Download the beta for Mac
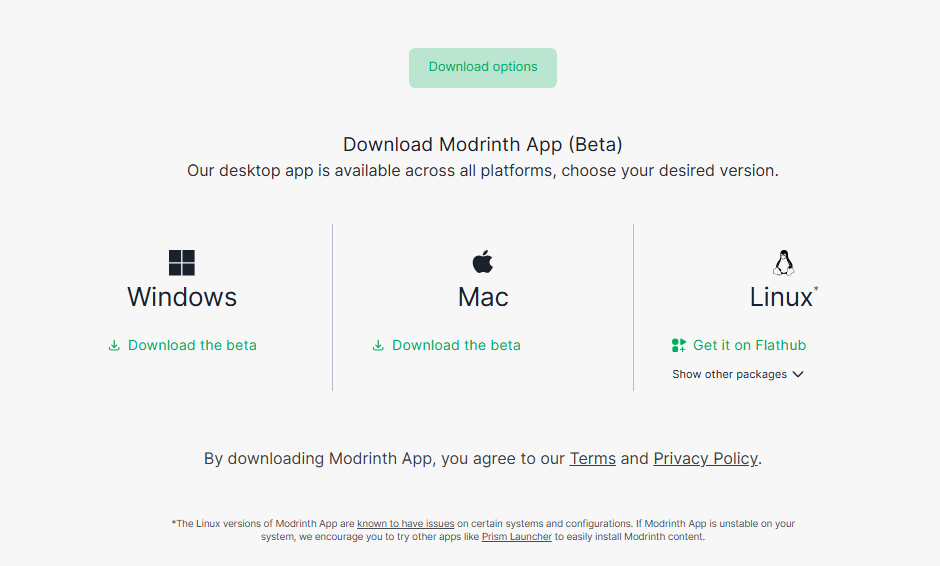The height and width of the screenshot is (566, 940). coord(447,345)
